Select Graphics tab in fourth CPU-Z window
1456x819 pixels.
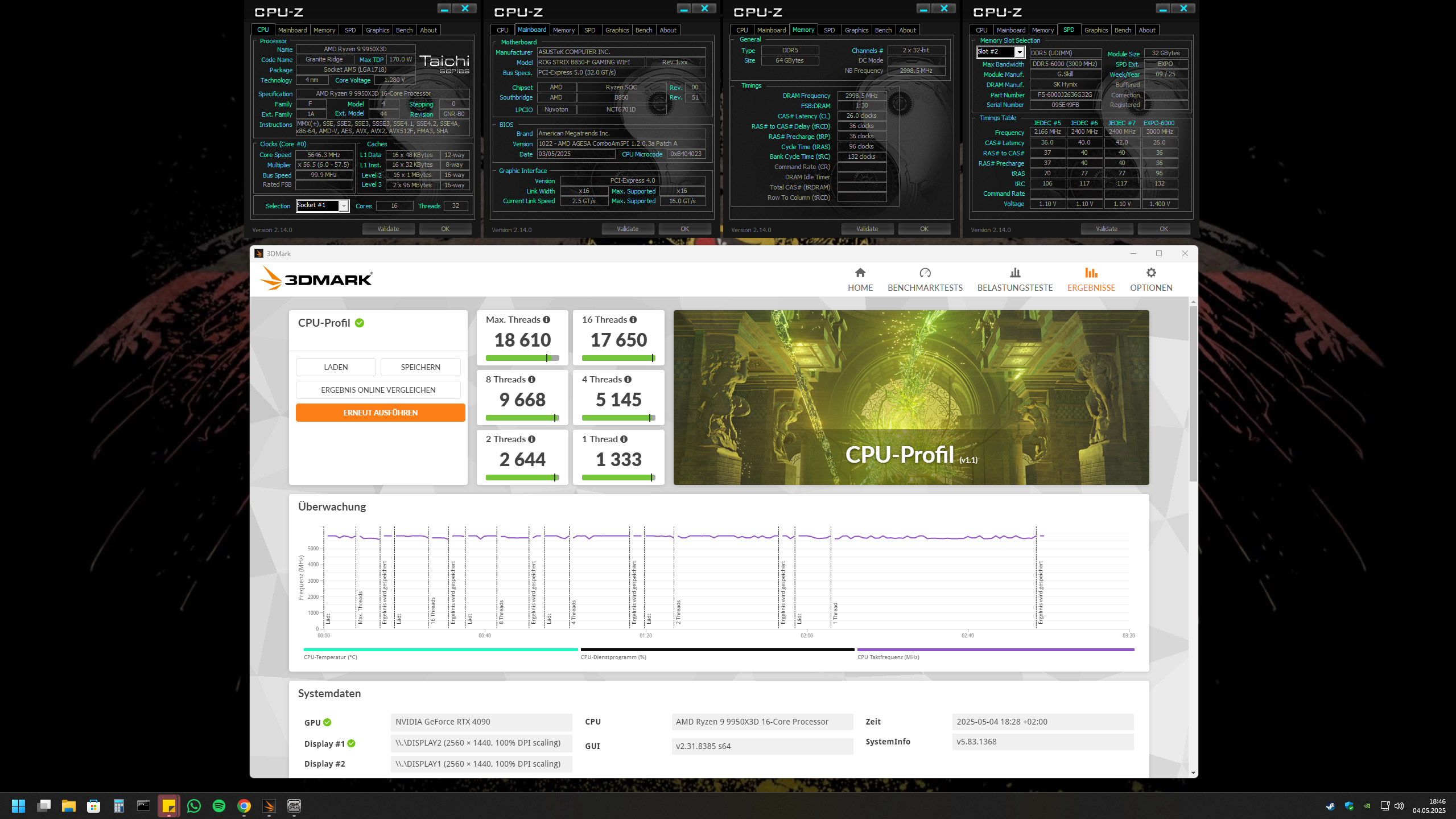click(1096, 30)
